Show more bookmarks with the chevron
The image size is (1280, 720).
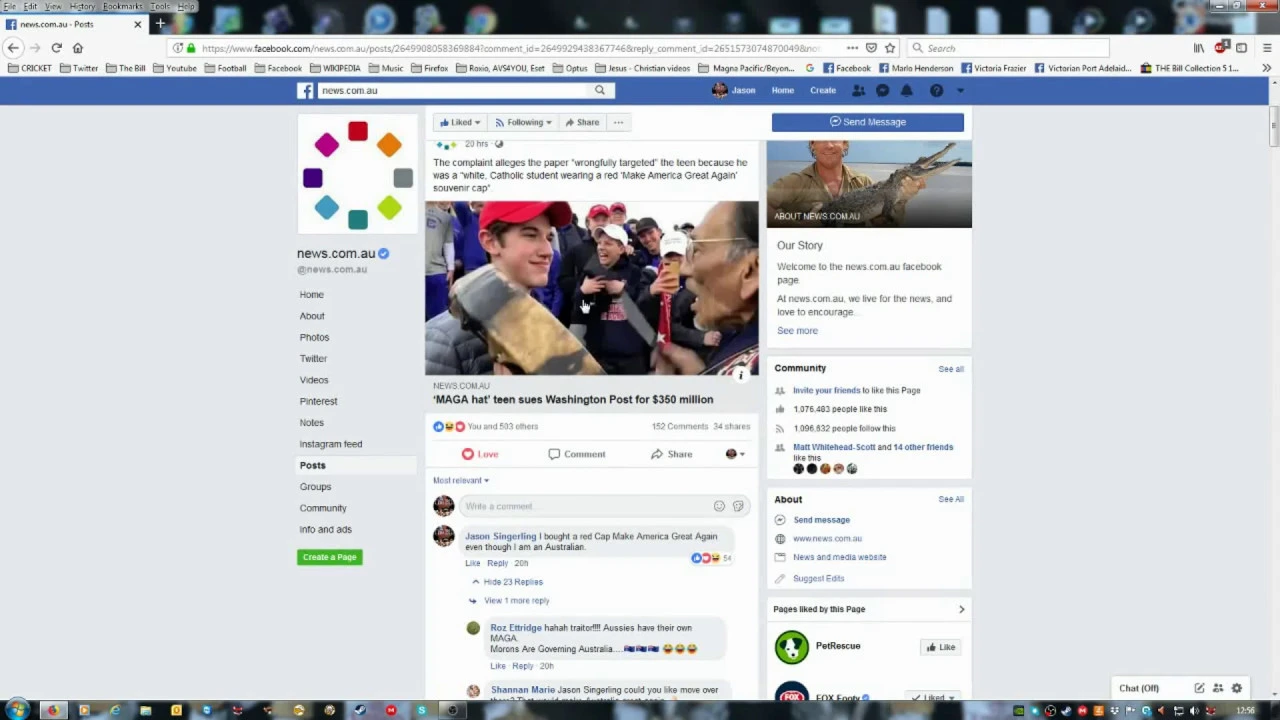[1266, 68]
